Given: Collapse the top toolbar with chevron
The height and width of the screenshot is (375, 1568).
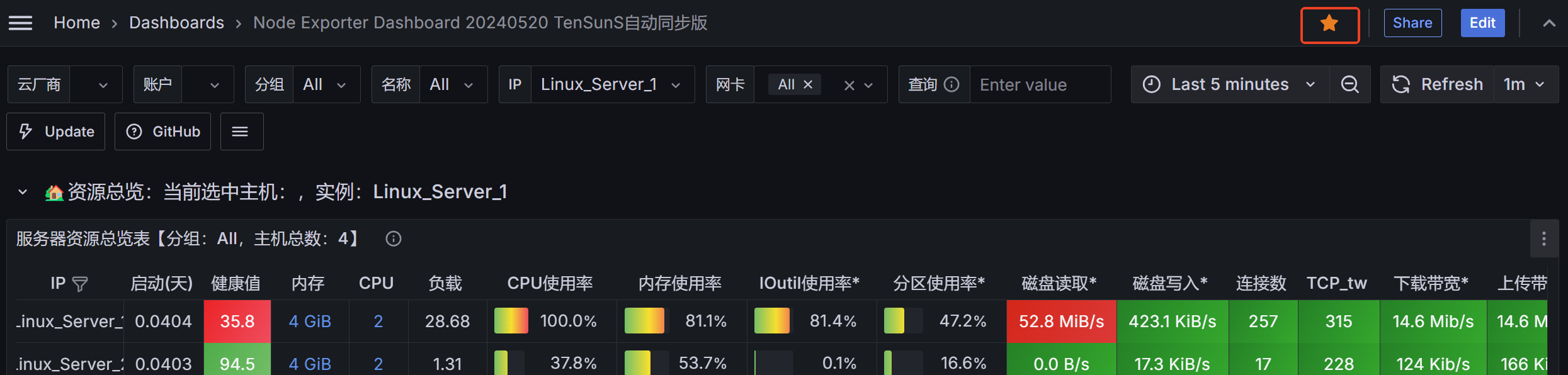Looking at the screenshot, I should click(1549, 23).
